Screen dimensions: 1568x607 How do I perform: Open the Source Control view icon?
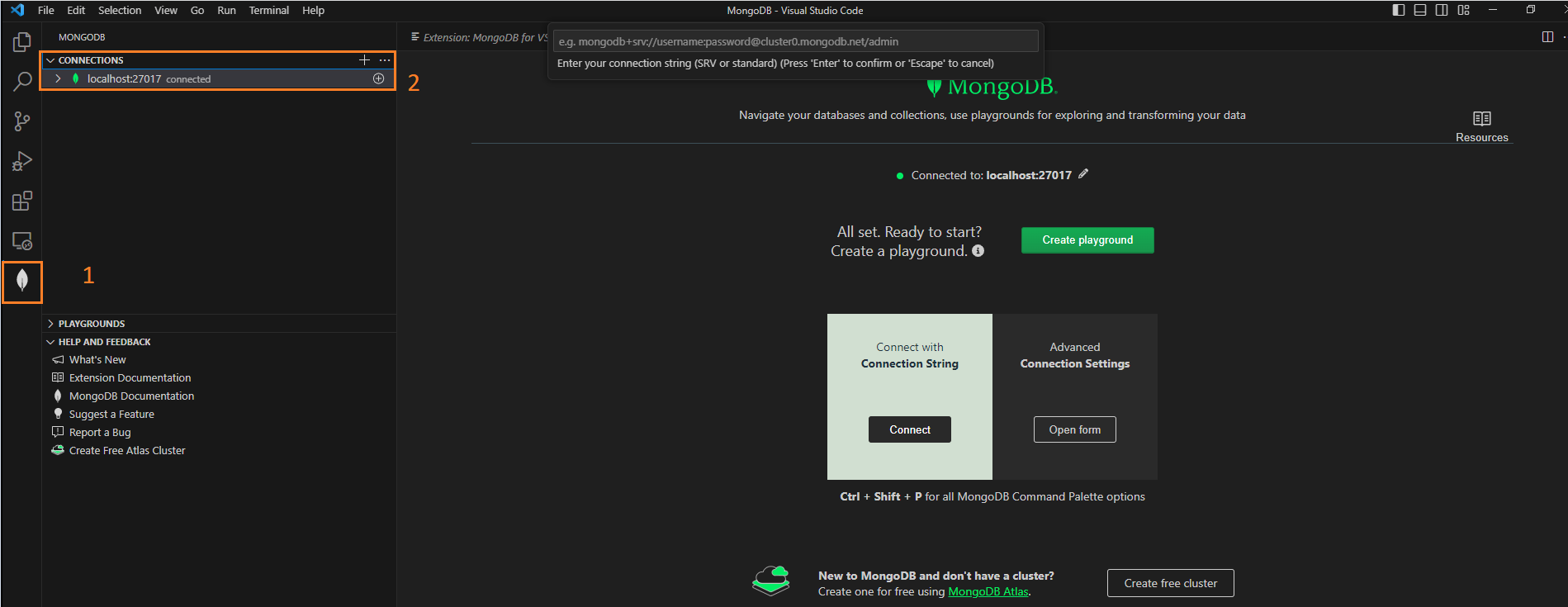click(x=22, y=121)
